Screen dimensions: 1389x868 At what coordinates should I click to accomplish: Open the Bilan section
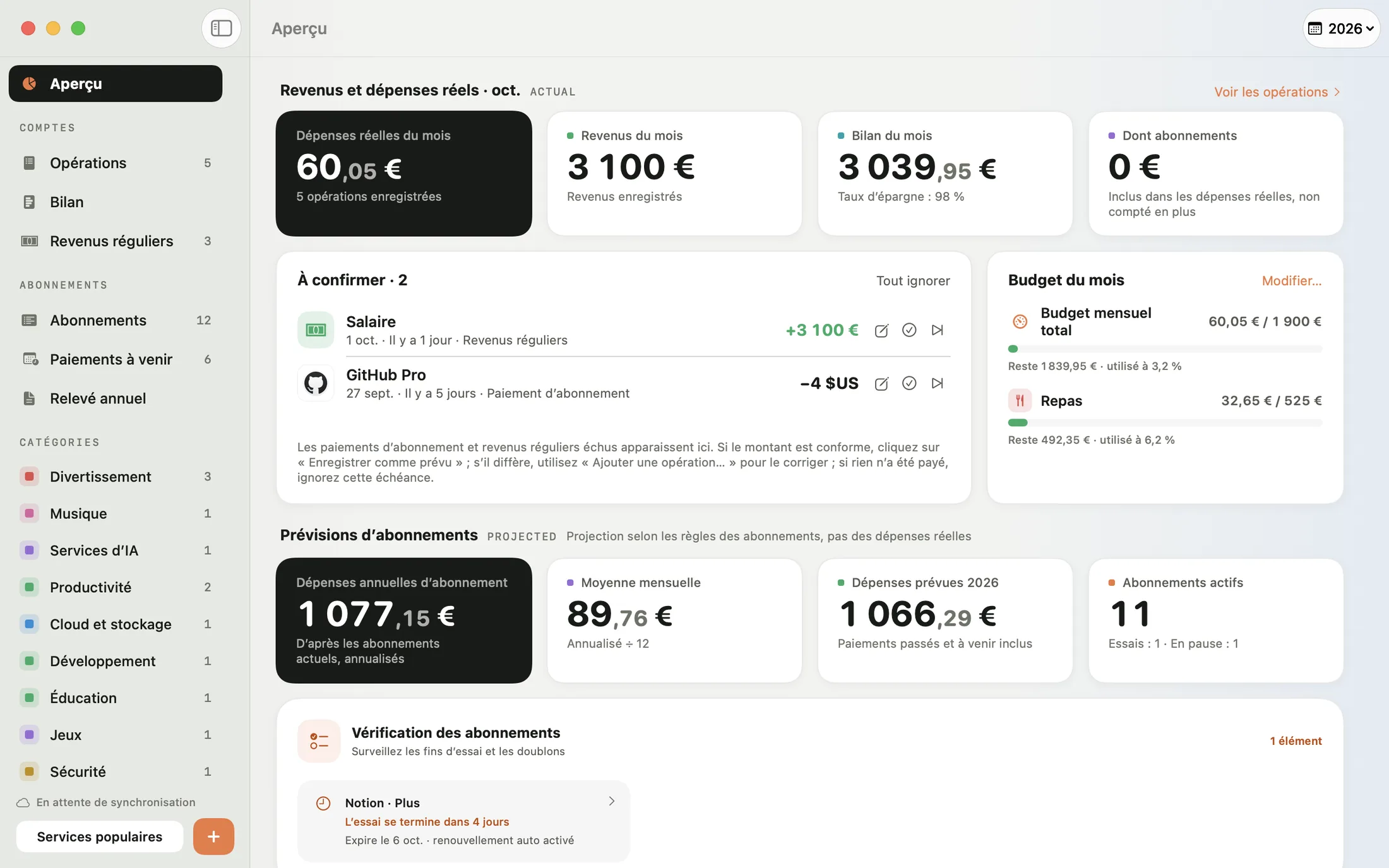(116, 202)
